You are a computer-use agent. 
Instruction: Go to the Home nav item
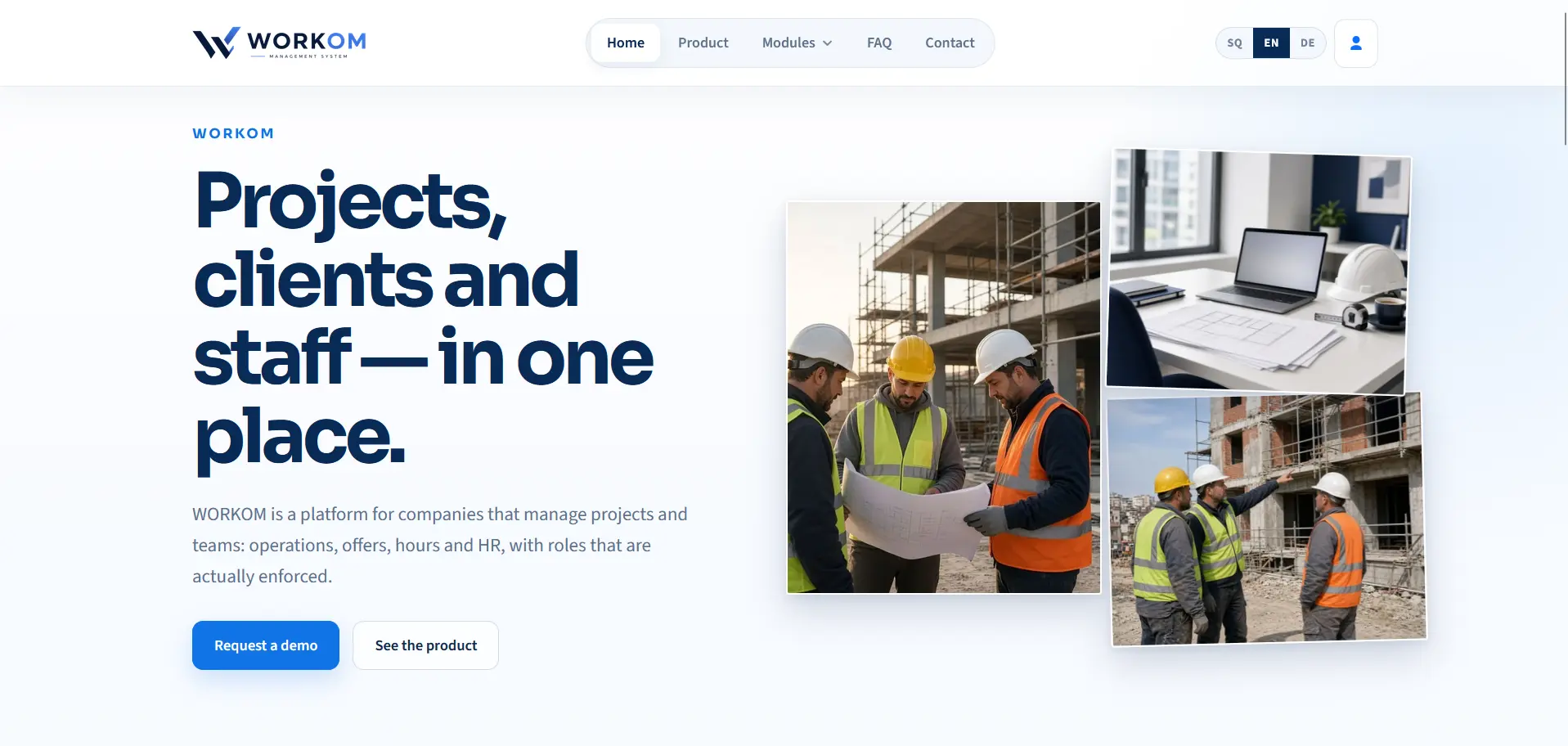pyautogui.click(x=626, y=43)
